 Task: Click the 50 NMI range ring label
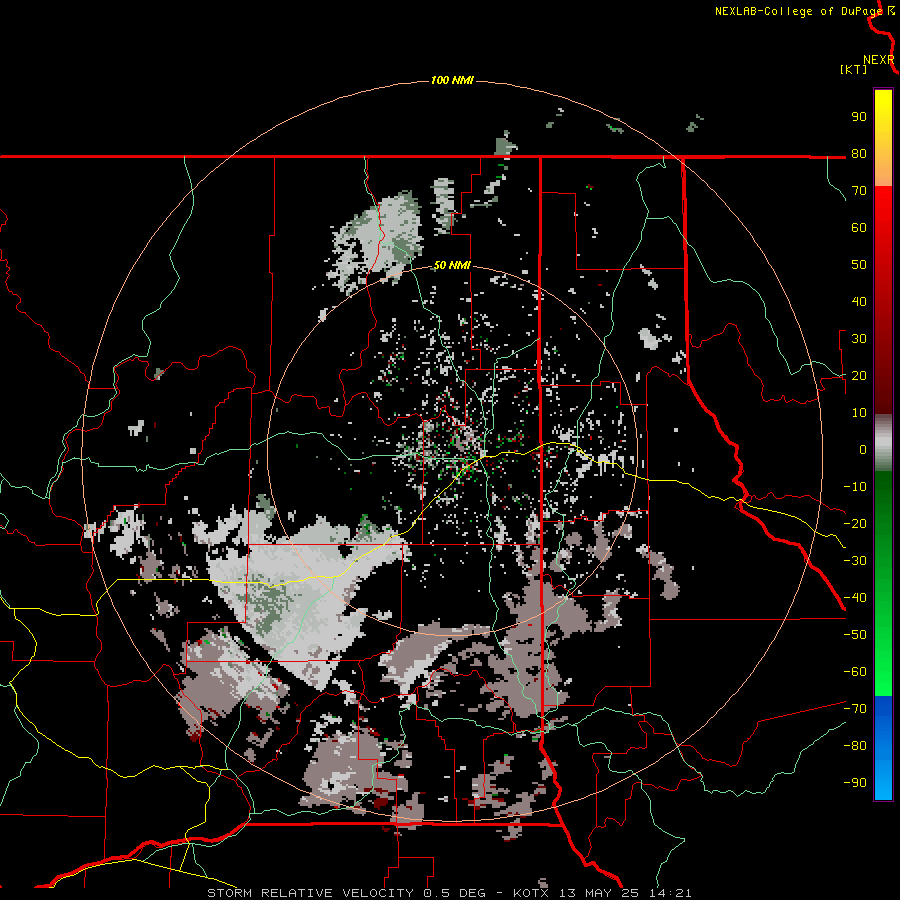coord(452,265)
